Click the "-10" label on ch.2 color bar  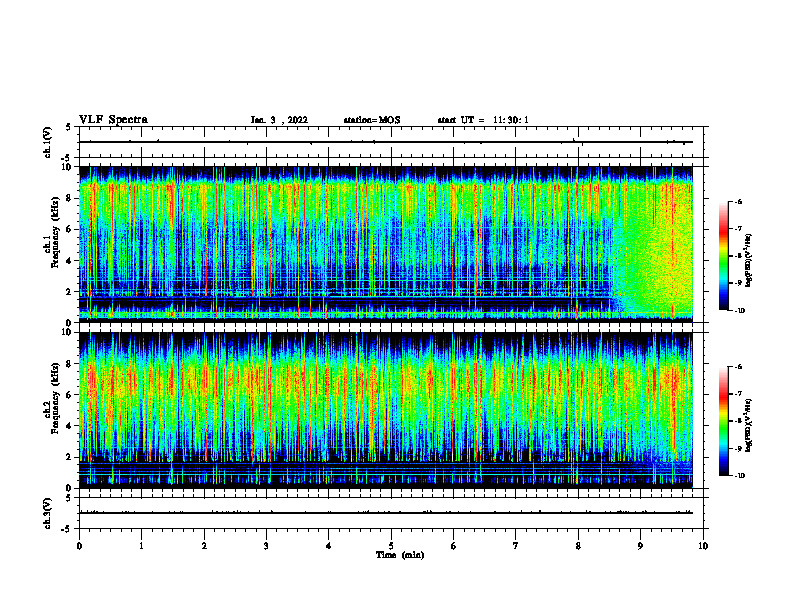739,476
